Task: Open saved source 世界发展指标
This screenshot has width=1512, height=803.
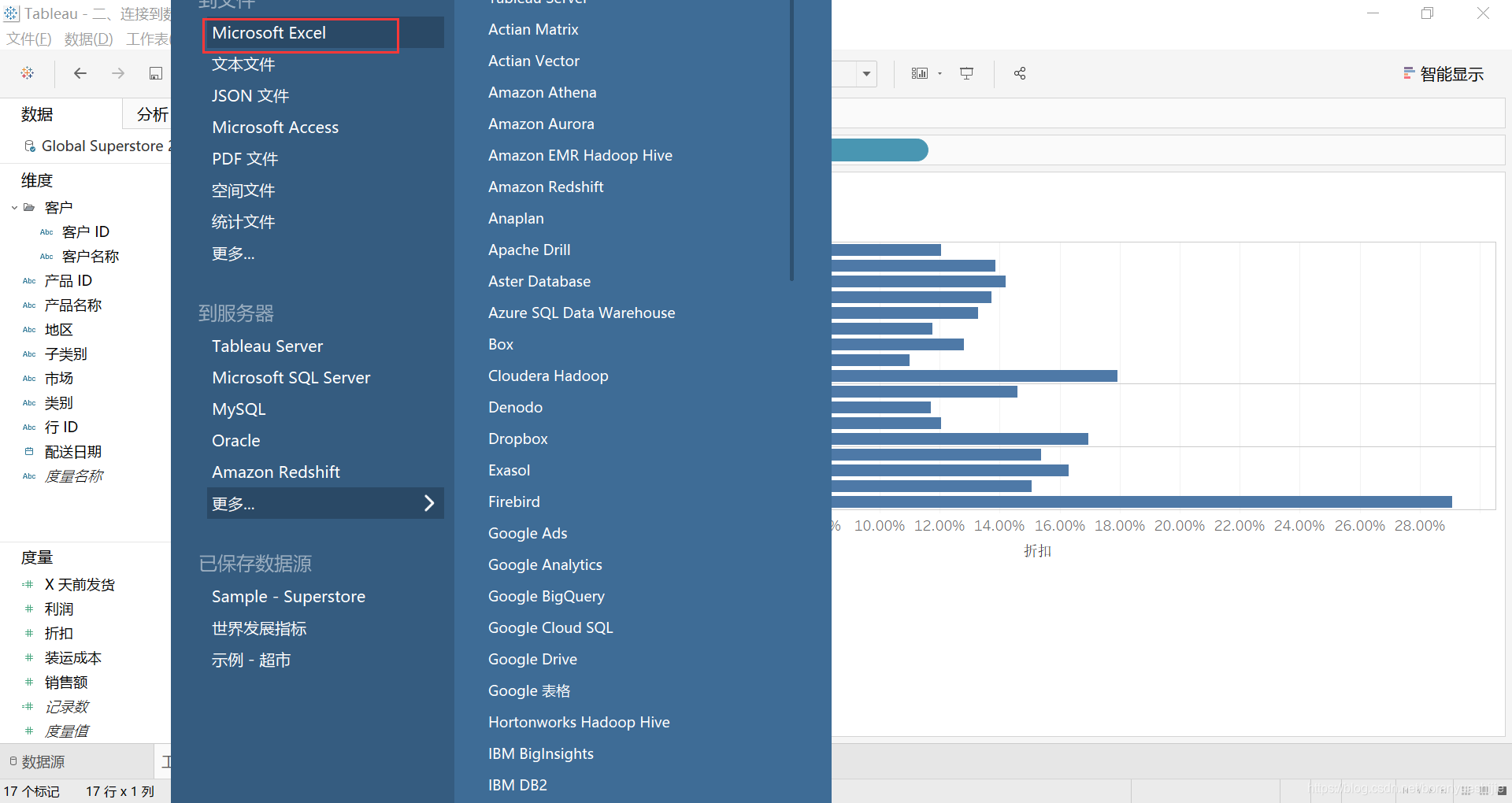Action: [x=259, y=628]
